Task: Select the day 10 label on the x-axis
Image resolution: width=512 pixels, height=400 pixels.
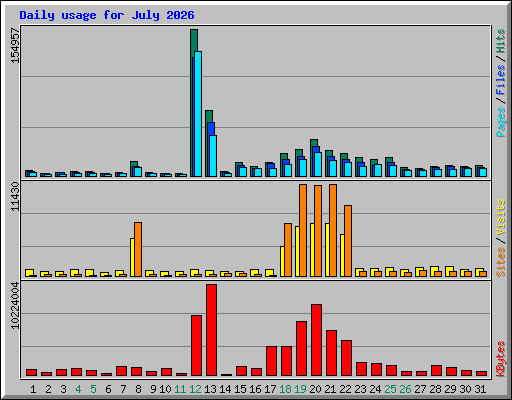Action: tap(165, 389)
